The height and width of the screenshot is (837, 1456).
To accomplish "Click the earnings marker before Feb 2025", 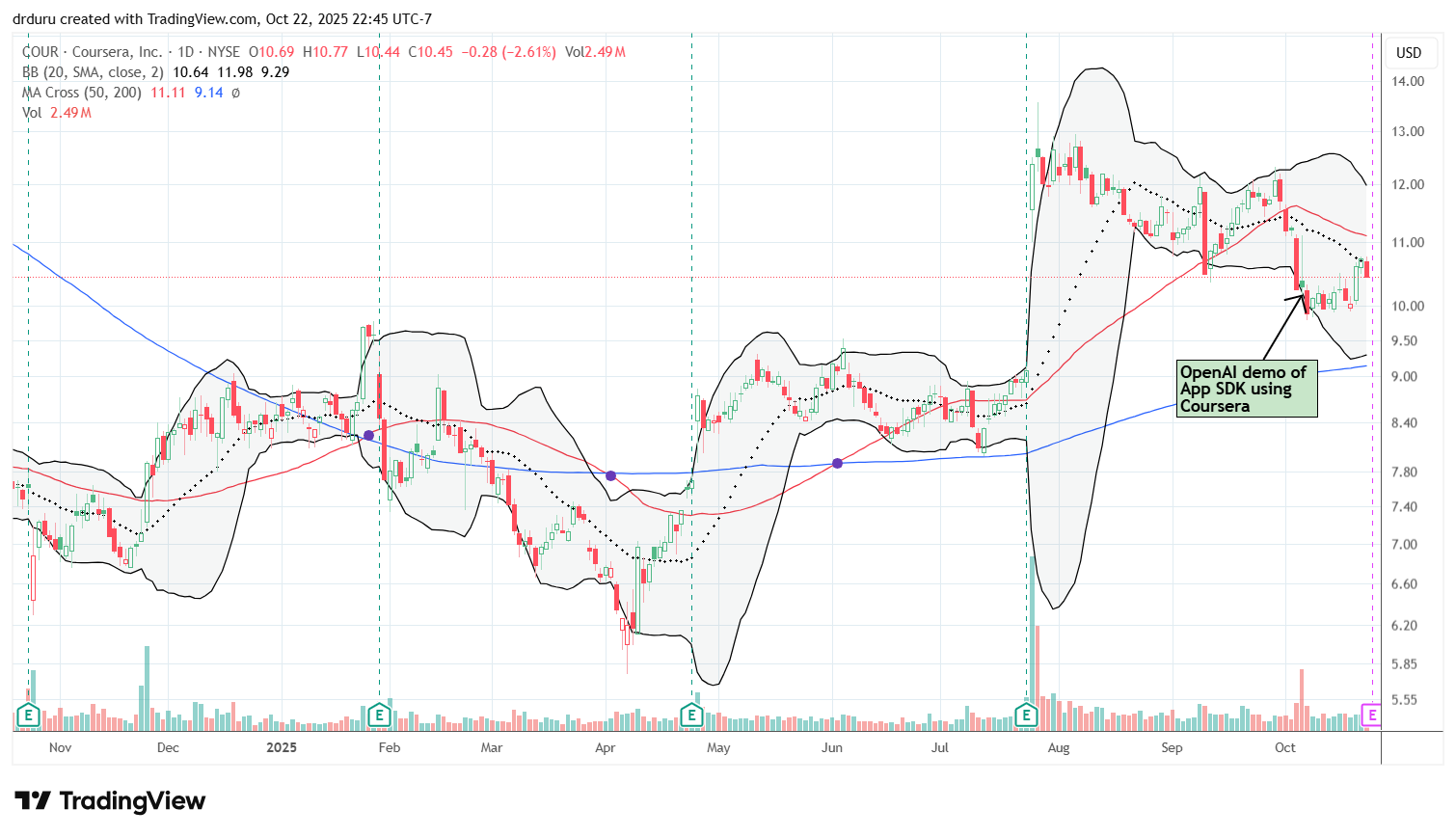I will click(x=379, y=715).
